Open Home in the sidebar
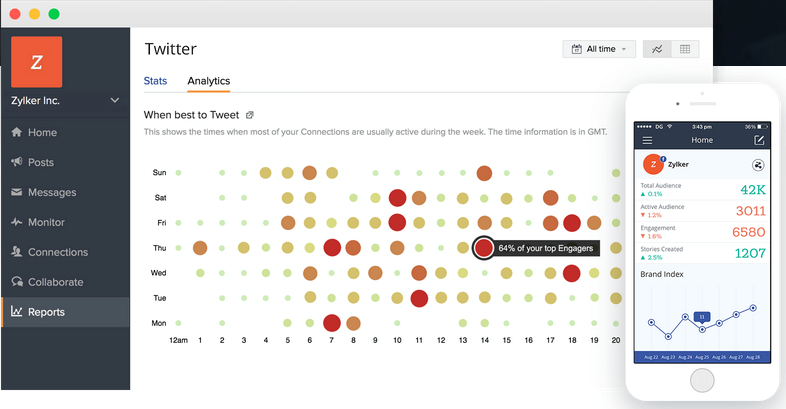786x409 pixels. (x=65, y=132)
